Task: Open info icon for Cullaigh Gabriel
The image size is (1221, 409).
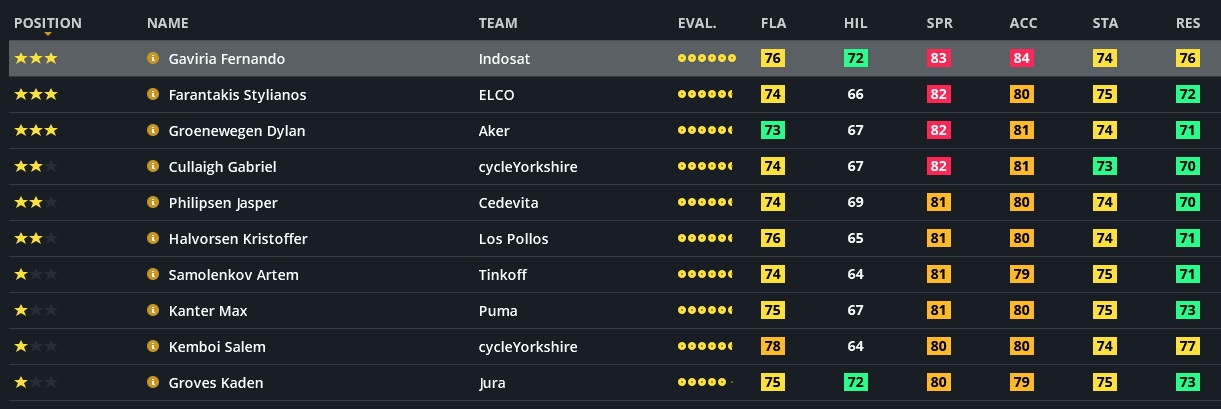Action: coord(153,167)
